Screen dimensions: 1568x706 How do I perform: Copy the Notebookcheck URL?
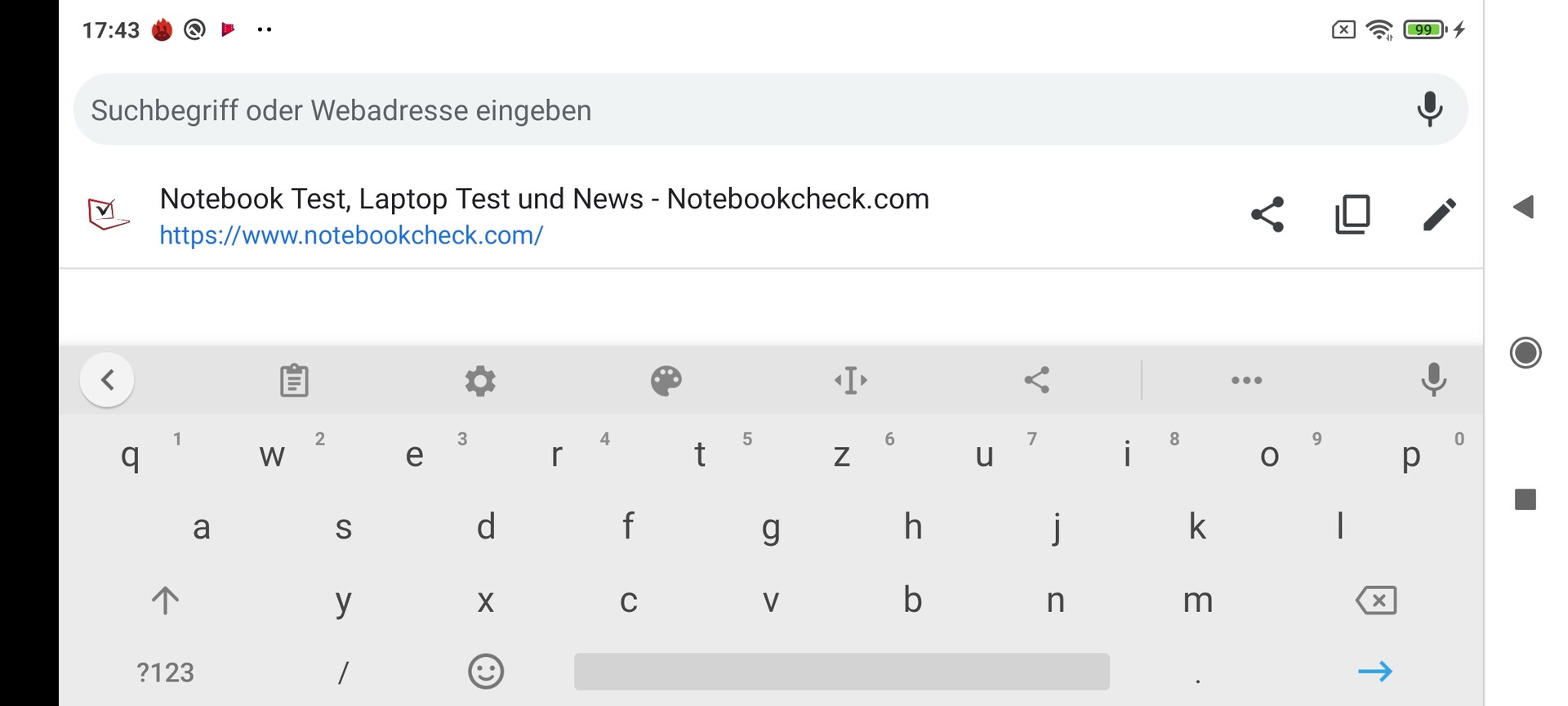click(1352, 215)
